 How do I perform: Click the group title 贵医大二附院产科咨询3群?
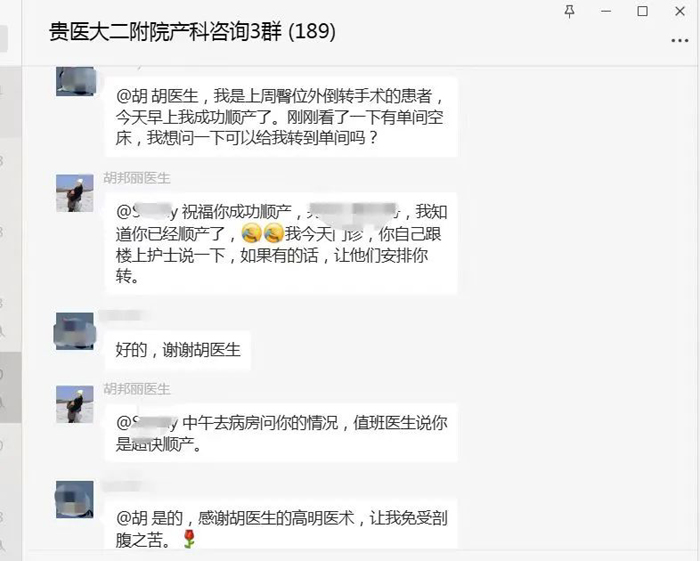click(166, 32)
